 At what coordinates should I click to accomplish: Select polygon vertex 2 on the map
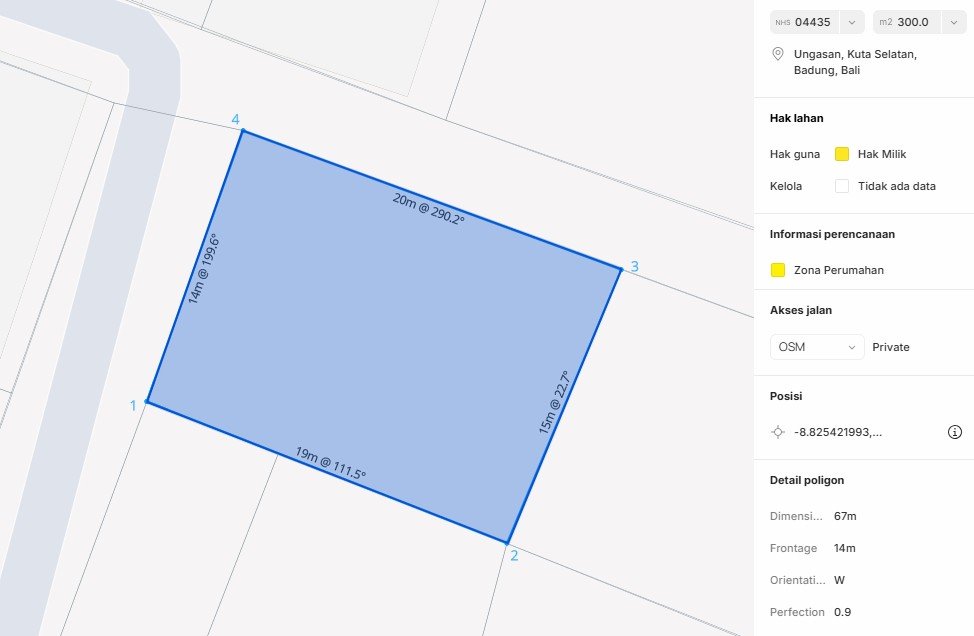pos(507,543)
